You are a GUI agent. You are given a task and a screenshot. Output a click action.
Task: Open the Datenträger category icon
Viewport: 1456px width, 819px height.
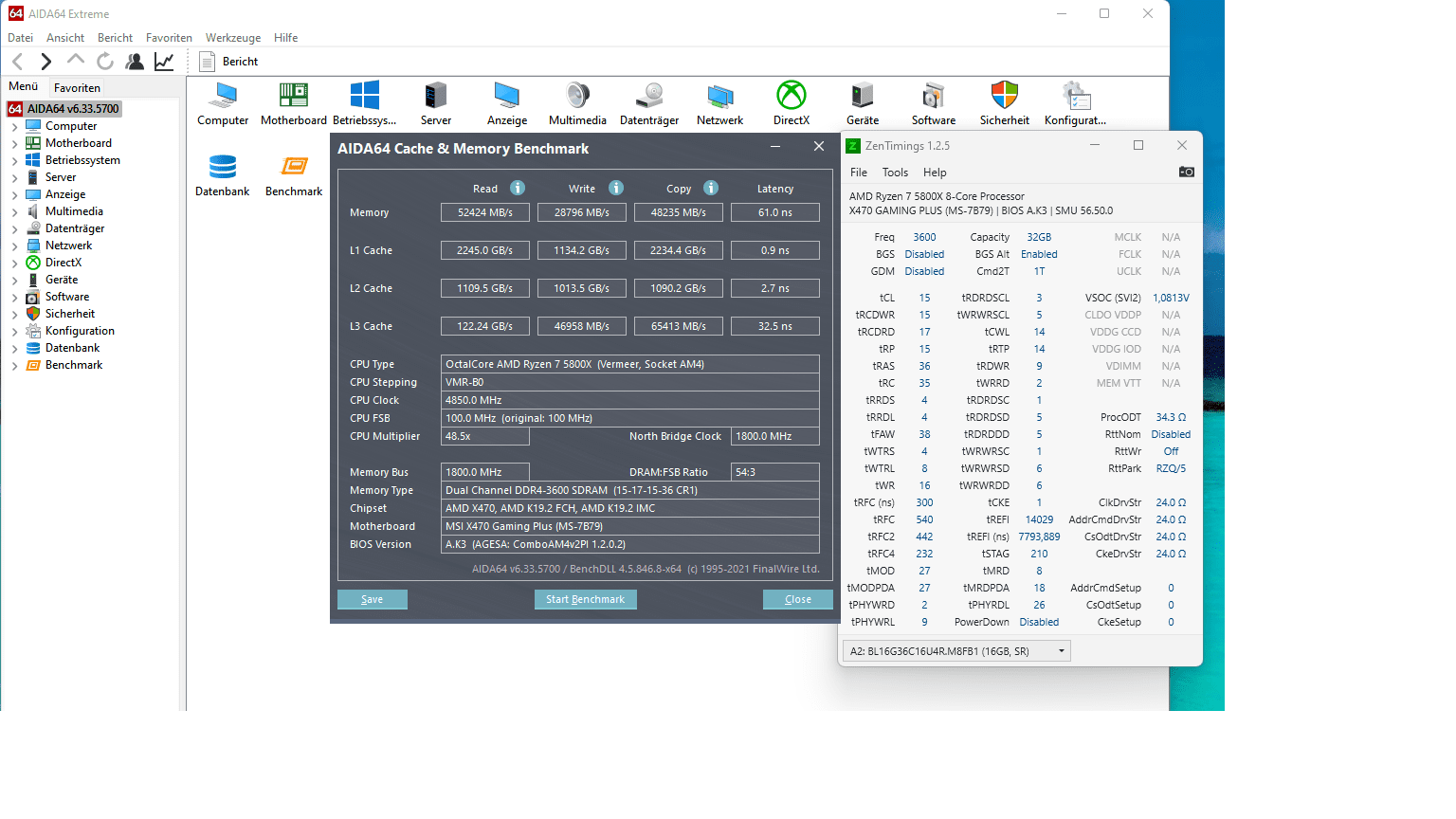click(649, 103)
